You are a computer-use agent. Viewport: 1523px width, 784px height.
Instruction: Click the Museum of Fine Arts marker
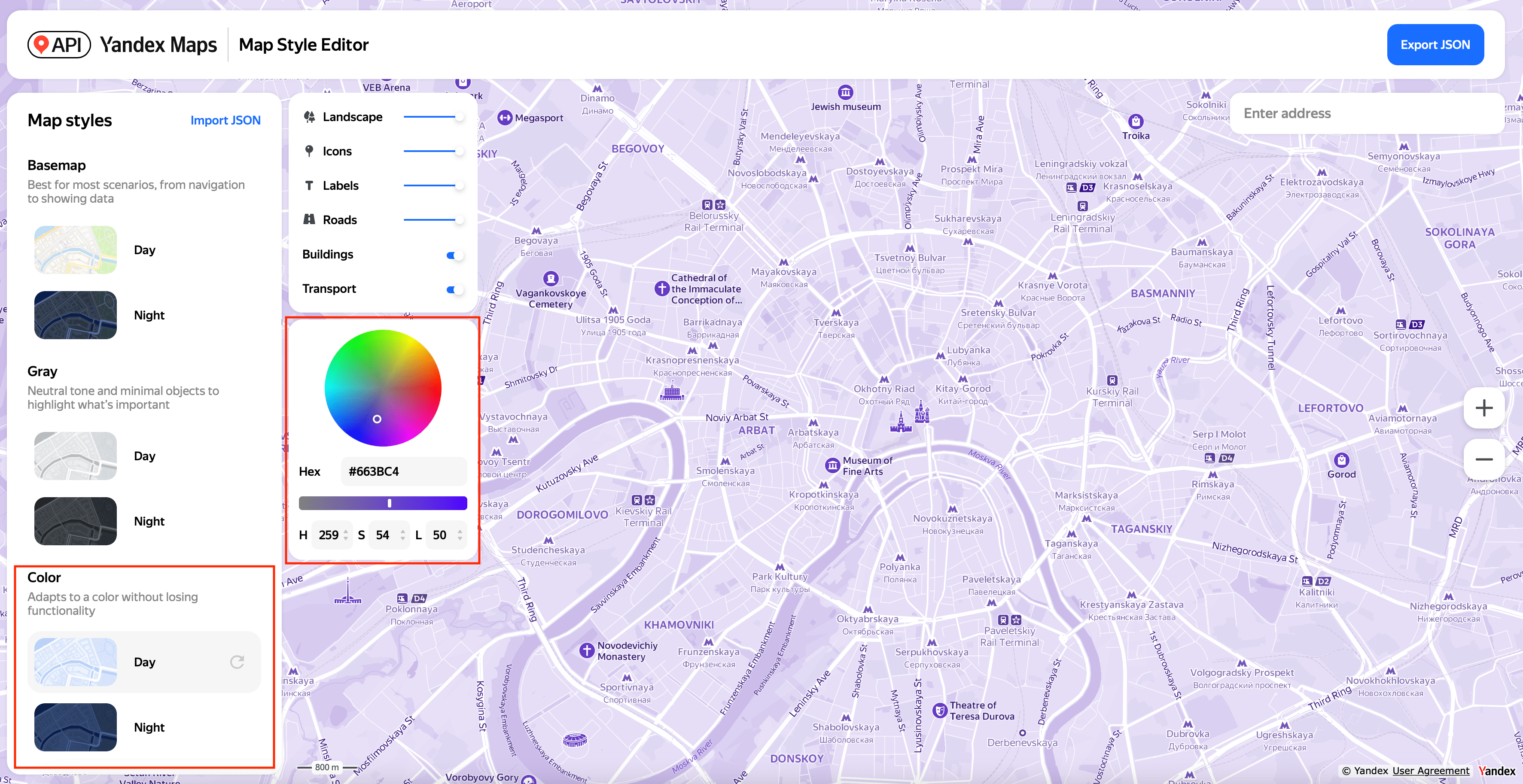click(x=832, y=465)
